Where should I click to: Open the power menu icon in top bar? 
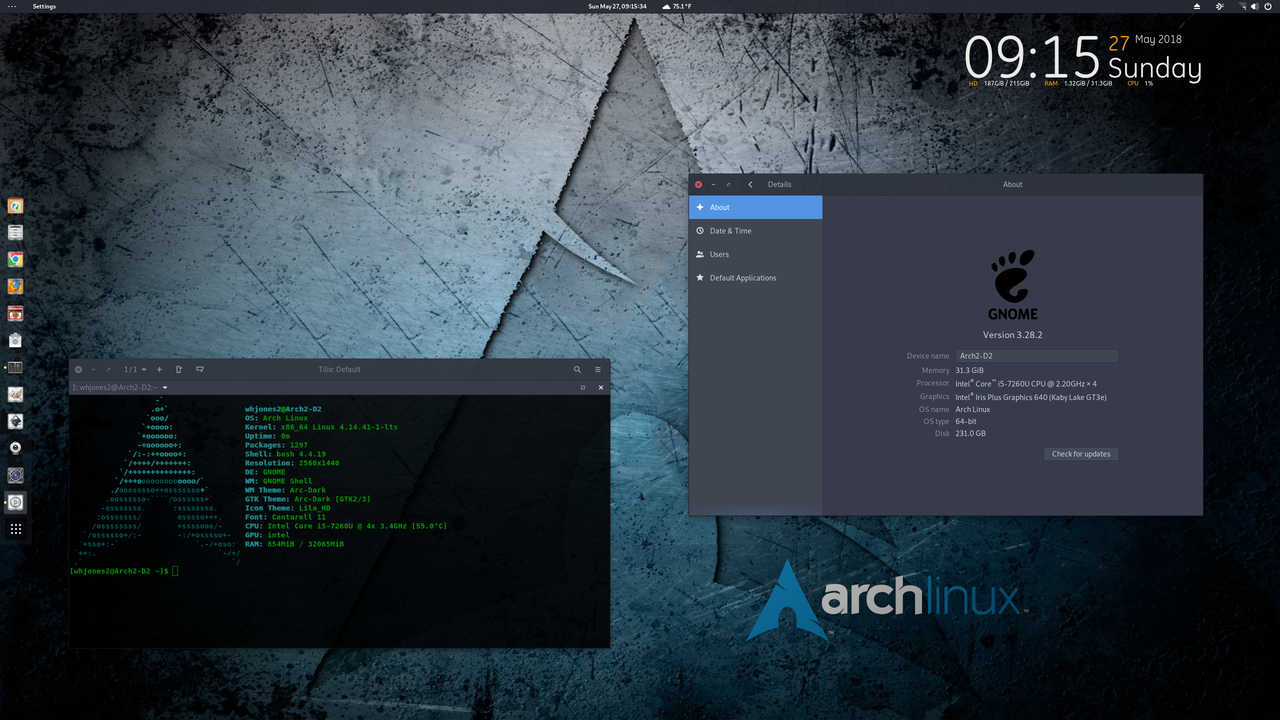[x=1269, y=6]
